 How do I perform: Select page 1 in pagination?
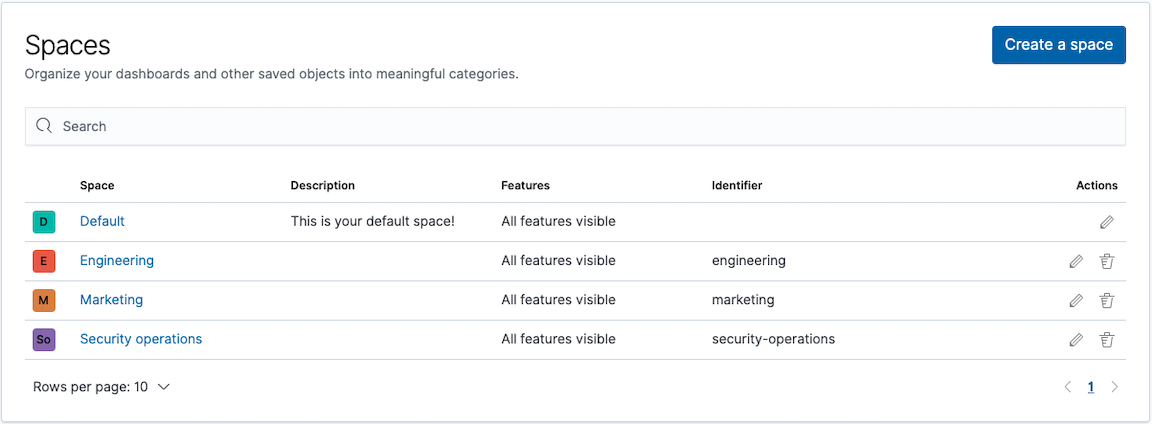click(1091, 387)
